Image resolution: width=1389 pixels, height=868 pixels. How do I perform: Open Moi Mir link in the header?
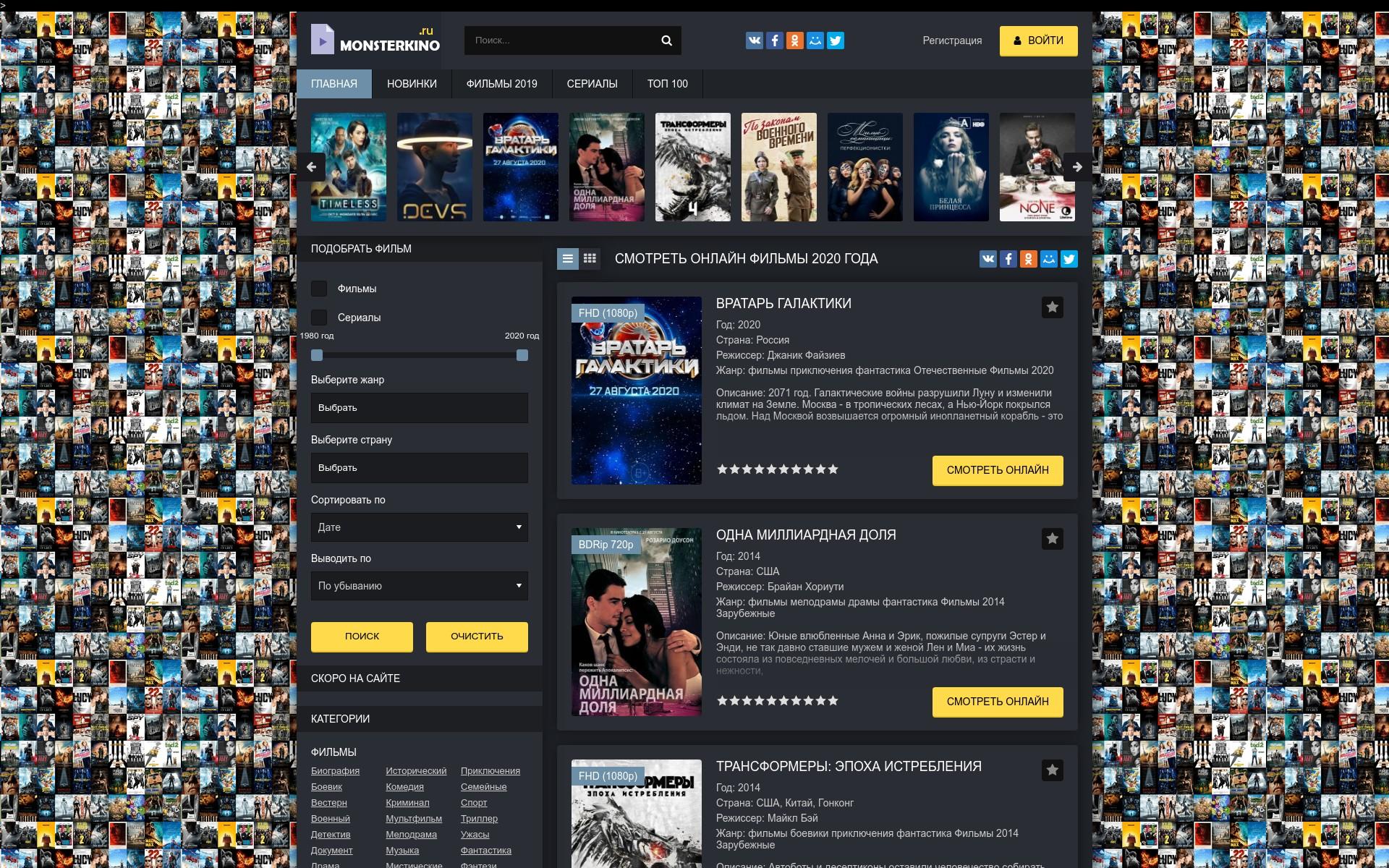click(815, 41)
